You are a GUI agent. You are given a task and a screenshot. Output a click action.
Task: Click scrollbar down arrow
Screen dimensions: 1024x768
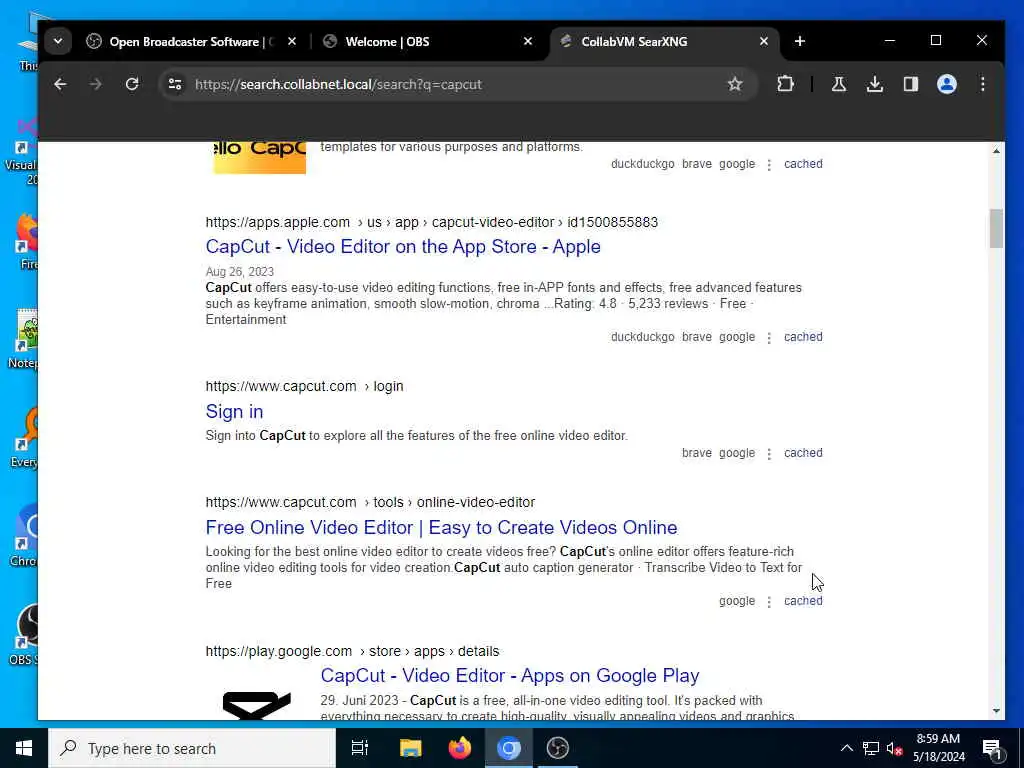click(996, 711)
